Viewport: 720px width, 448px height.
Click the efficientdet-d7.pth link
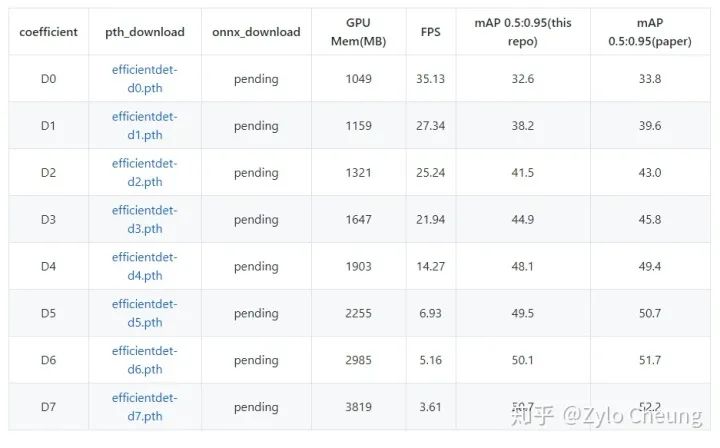[x=144, y=406]
